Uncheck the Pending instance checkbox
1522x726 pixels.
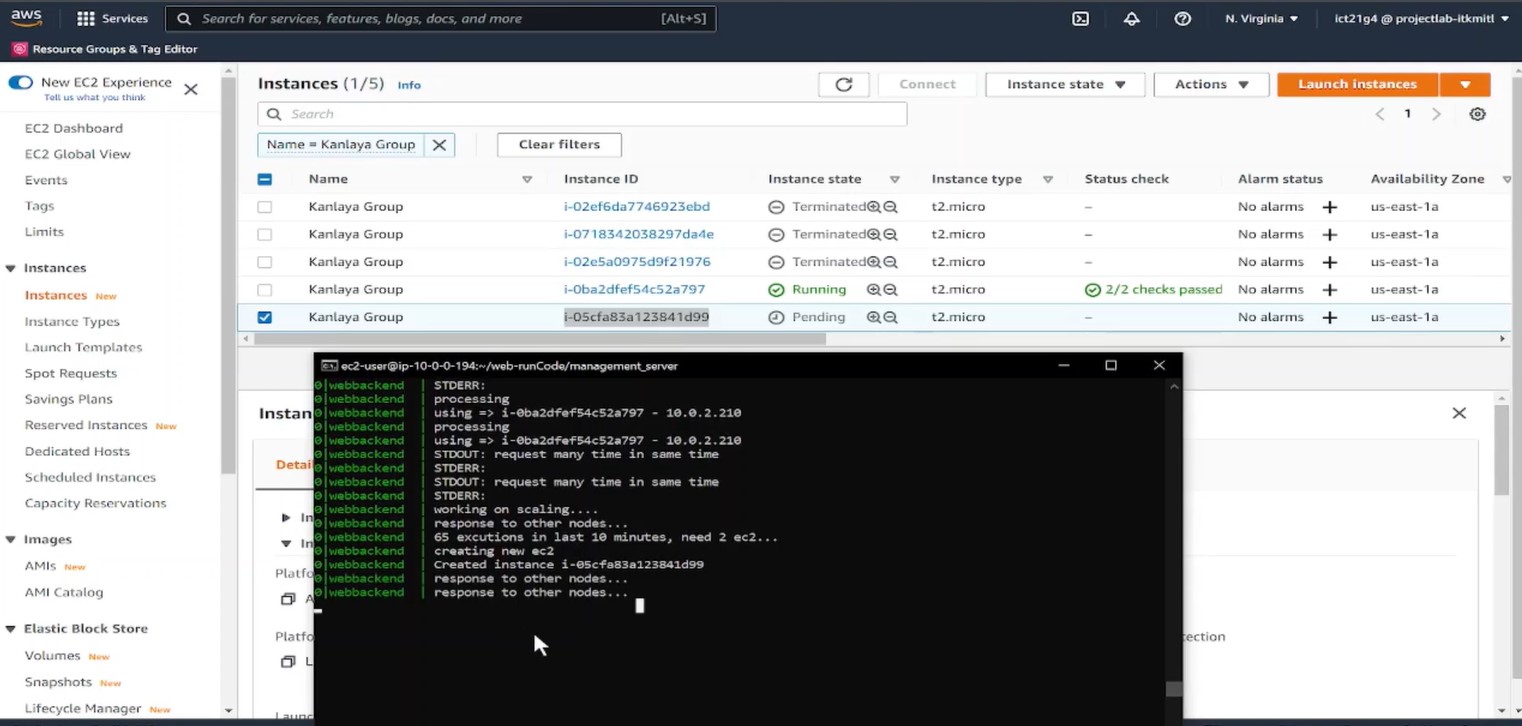(x=264, y=317)
